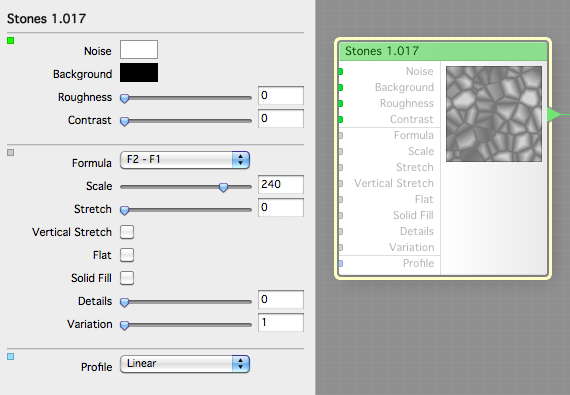570x395 pixels.
Task: Click the Vertical Stretch connector on node
Action: coord(341,184)
